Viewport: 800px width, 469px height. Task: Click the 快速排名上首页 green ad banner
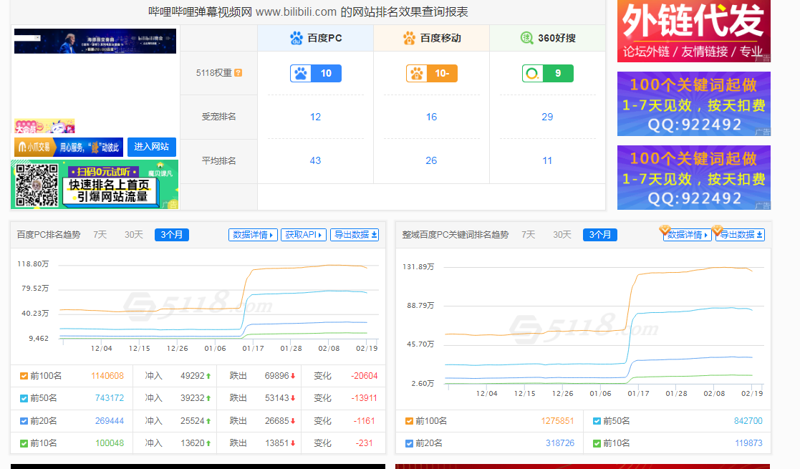95,185
